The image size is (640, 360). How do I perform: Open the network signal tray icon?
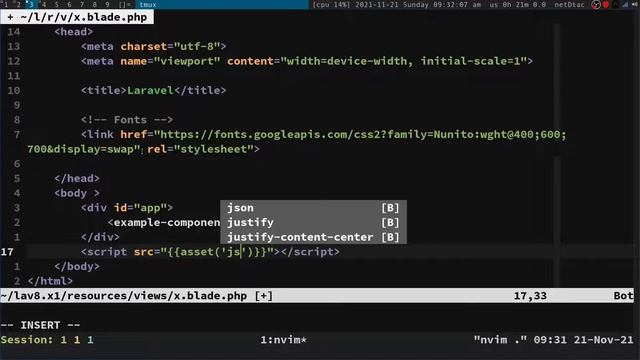626,4
